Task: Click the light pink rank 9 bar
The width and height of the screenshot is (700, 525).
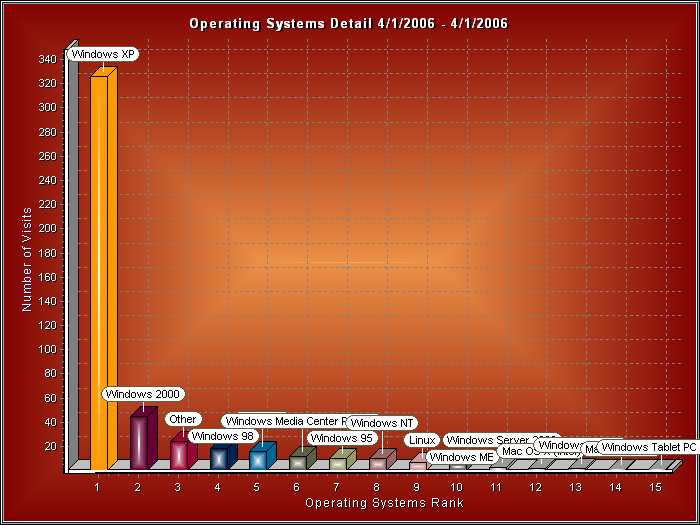Action: click(418, 466)
